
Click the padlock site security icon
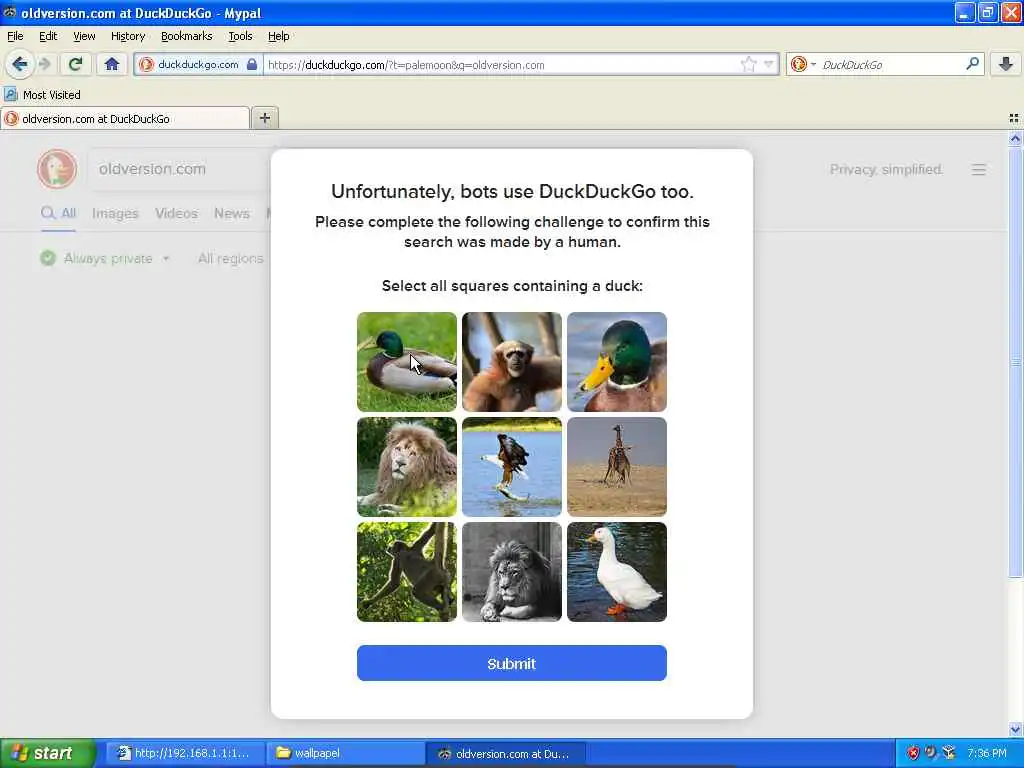pyautogui.click(x=251, y=64)
